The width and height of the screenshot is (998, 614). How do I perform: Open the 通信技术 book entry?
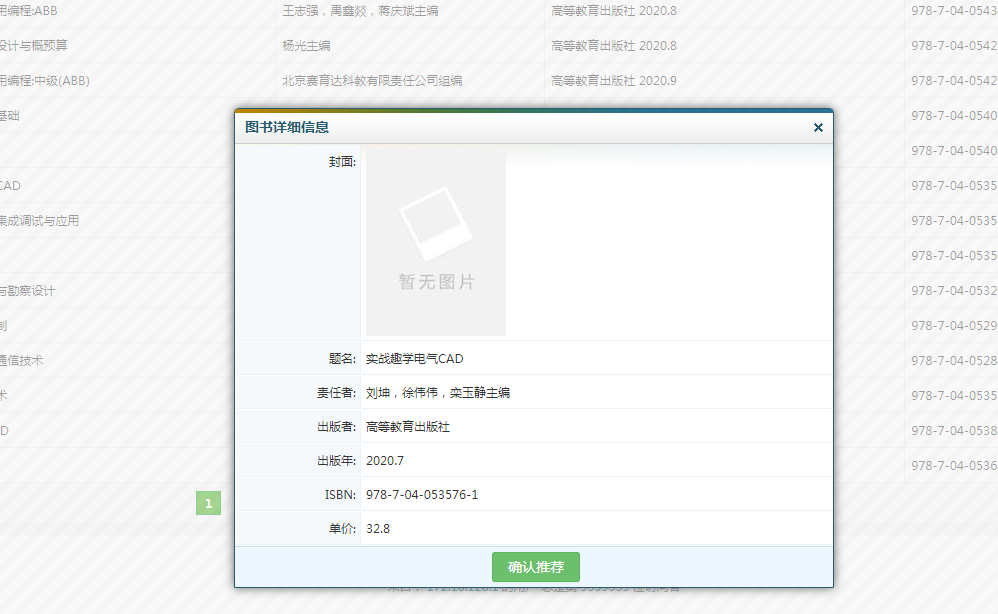tap(22, 360)
